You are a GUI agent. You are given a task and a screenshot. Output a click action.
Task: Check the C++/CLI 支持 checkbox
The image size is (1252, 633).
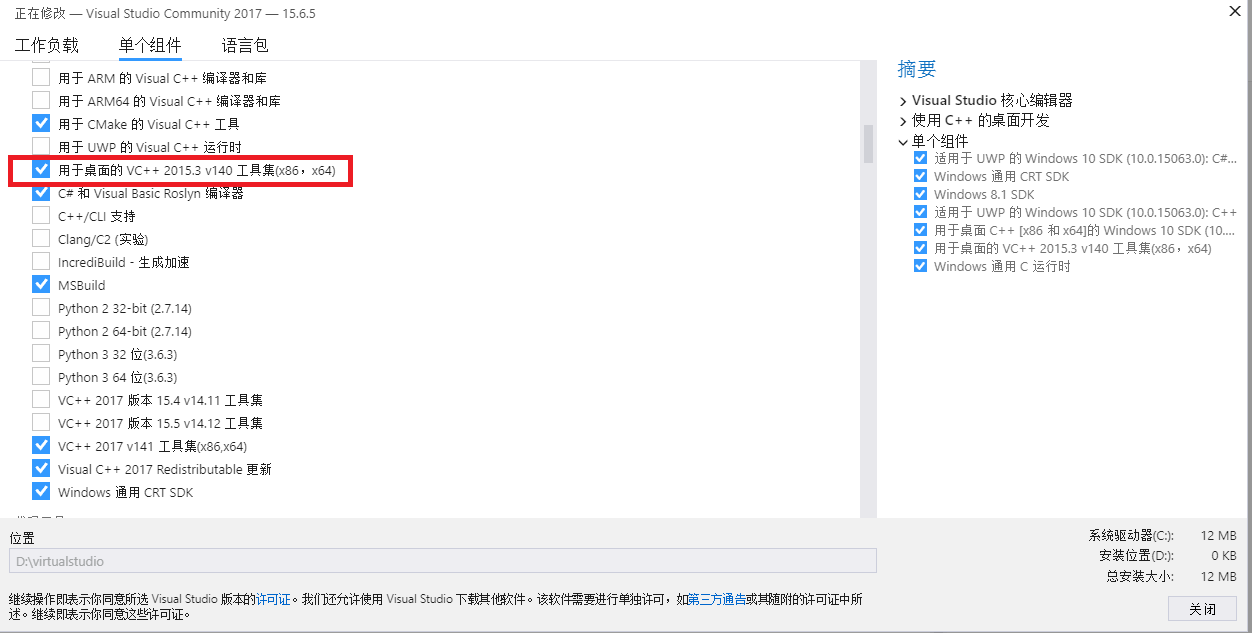tap(41, 215)
